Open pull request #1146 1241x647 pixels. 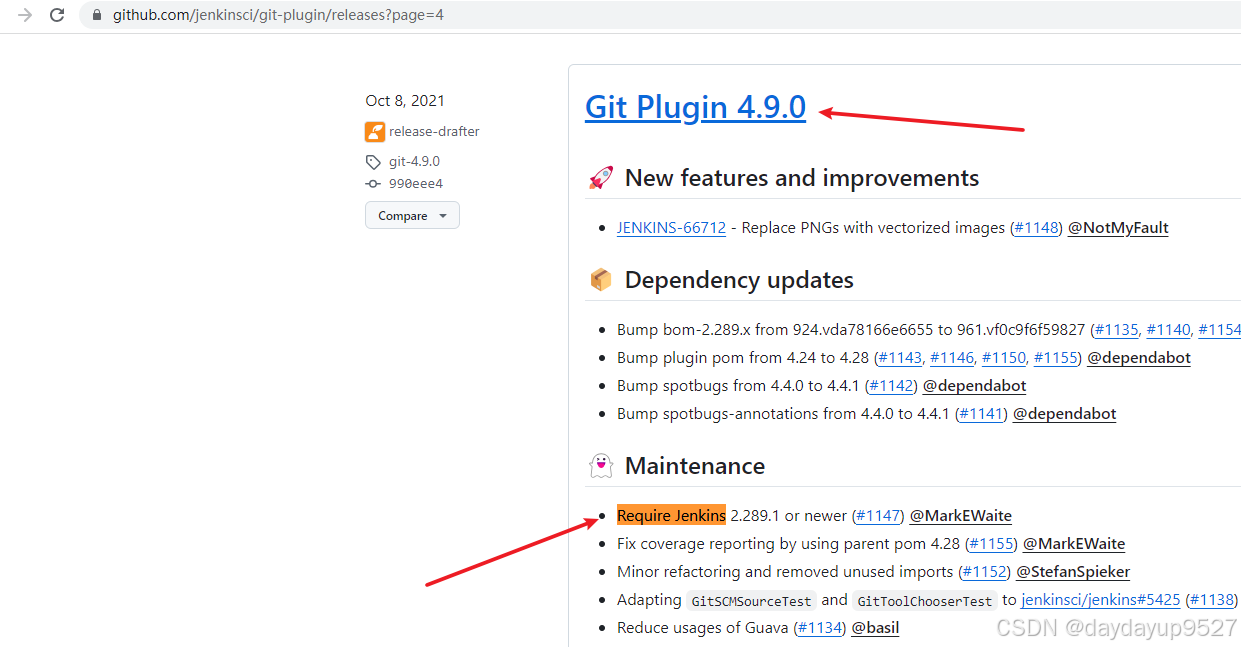pos(952,358)
